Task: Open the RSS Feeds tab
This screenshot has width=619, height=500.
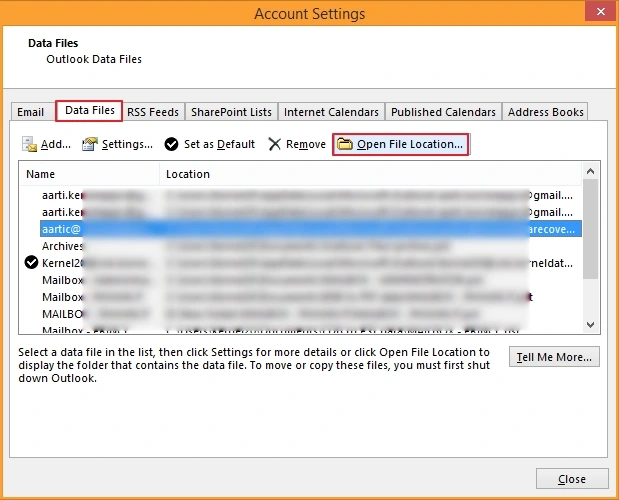Action: click(153, 112)
